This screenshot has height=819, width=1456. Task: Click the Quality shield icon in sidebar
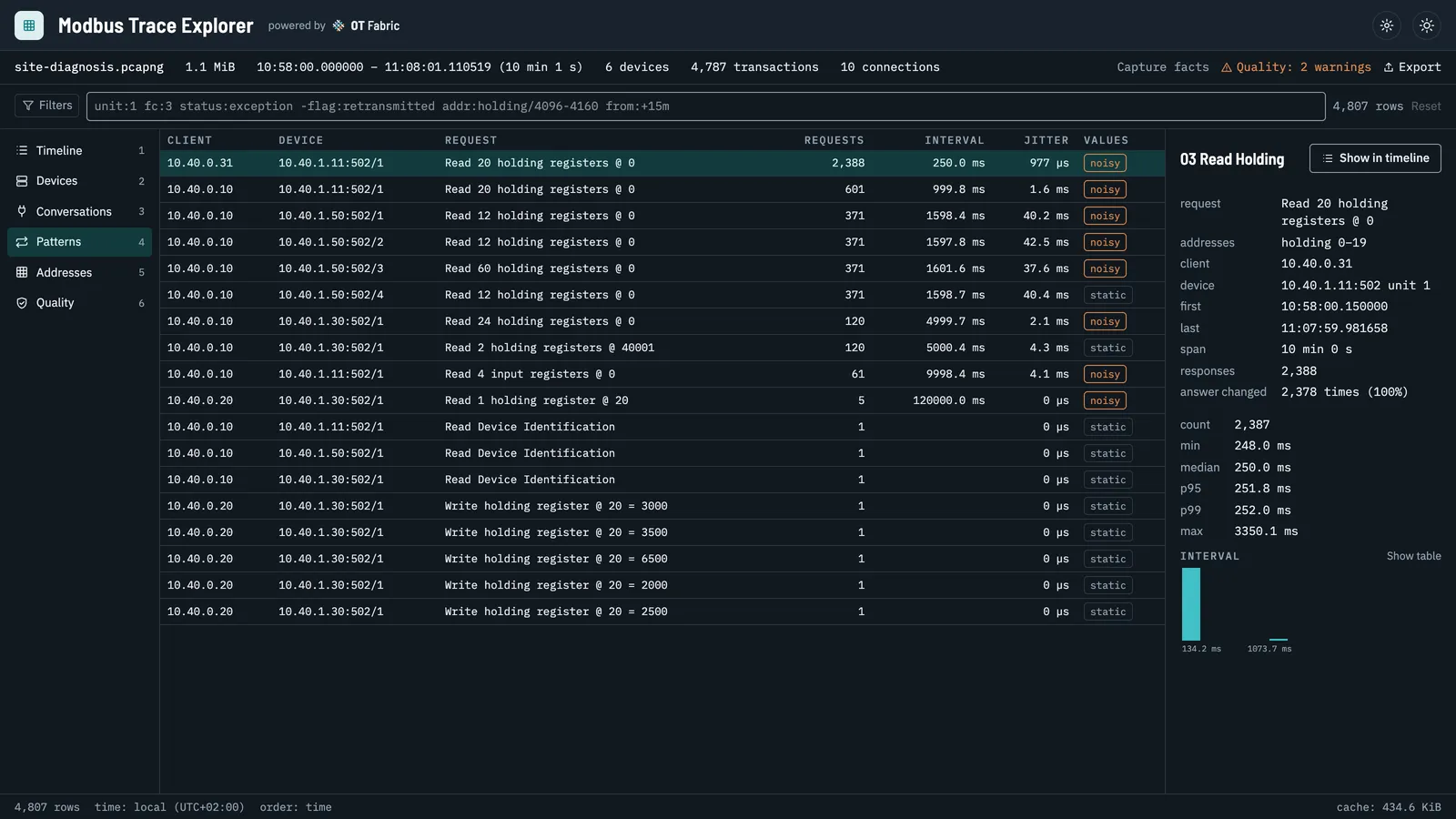pyautogui.click(x=22, y=303)
